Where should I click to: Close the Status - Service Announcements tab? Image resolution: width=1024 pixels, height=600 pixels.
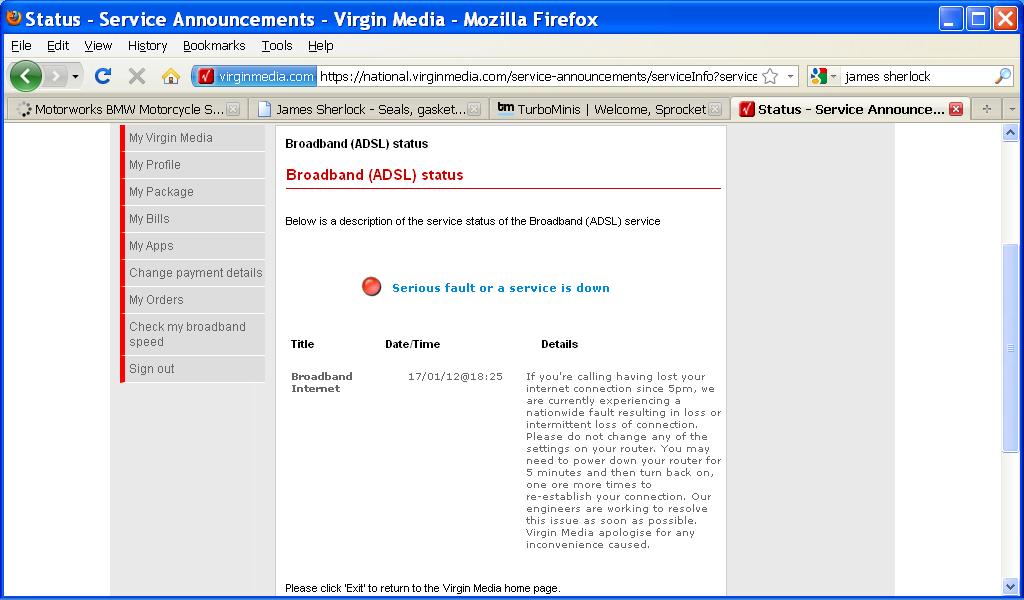956,109
